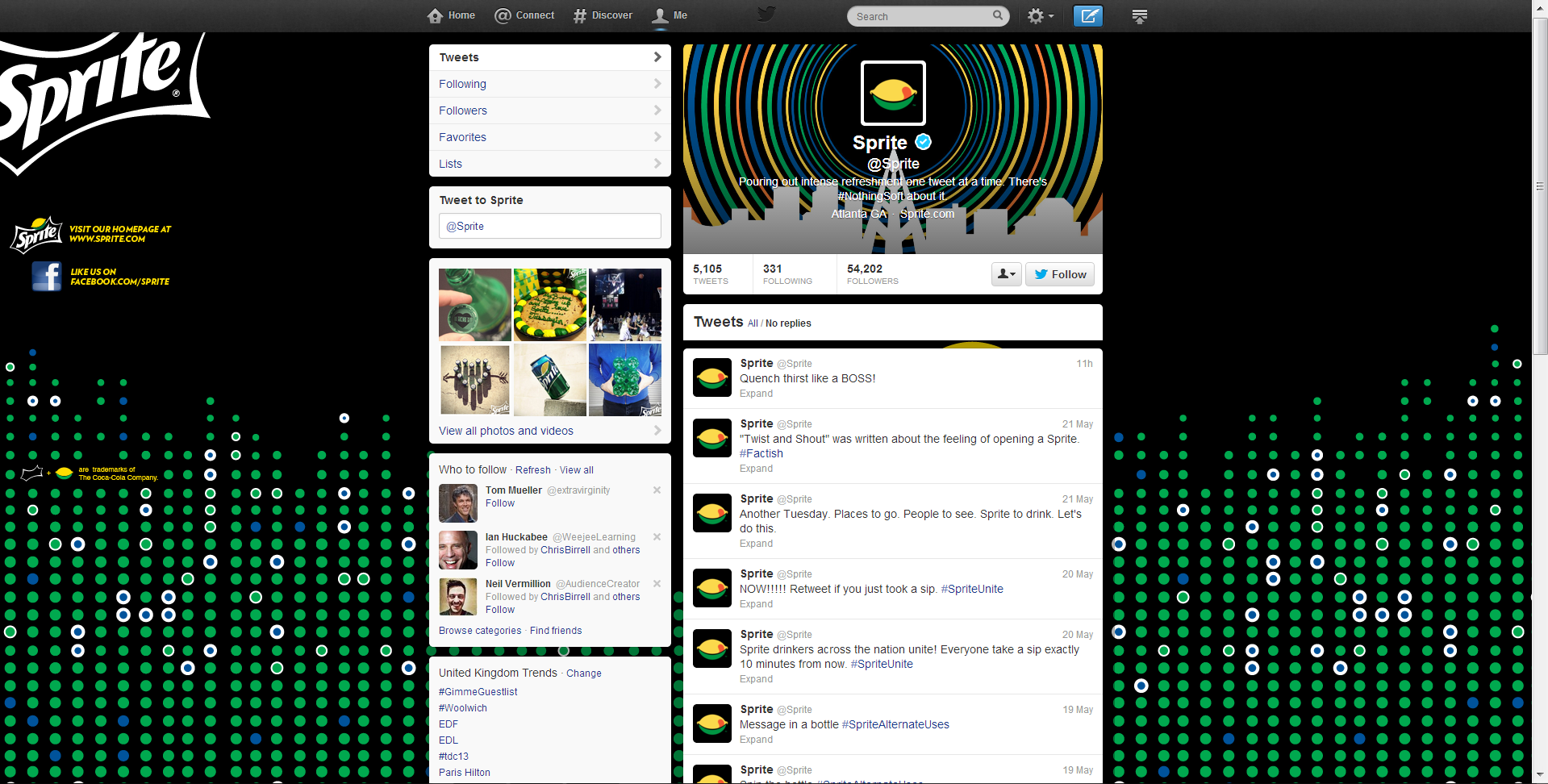Refresh the Who to follow suggestions
Viewport: 1548px width, 784px height.
pyautogui.click(x=533, y=470)
